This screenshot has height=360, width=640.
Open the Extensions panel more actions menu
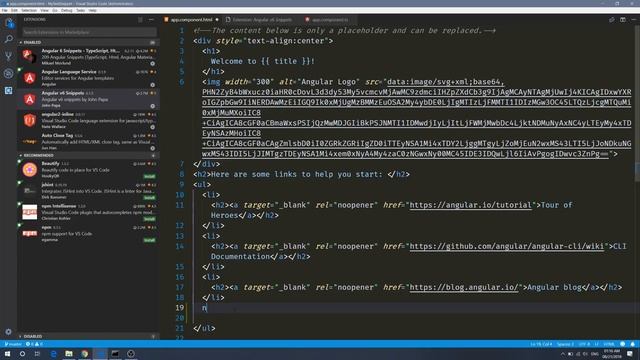point(151,20)
